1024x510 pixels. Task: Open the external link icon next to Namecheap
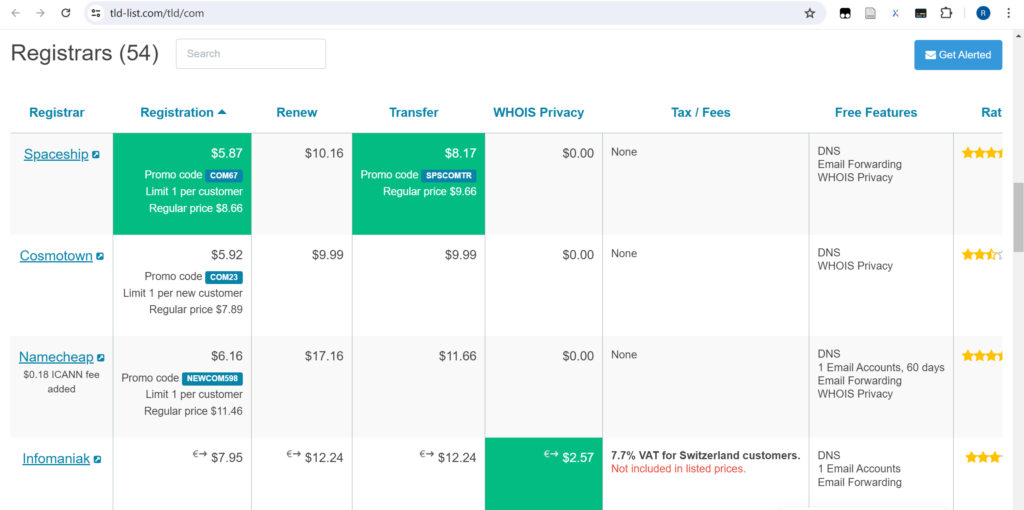pyautogui.click(x=101, y=358)
